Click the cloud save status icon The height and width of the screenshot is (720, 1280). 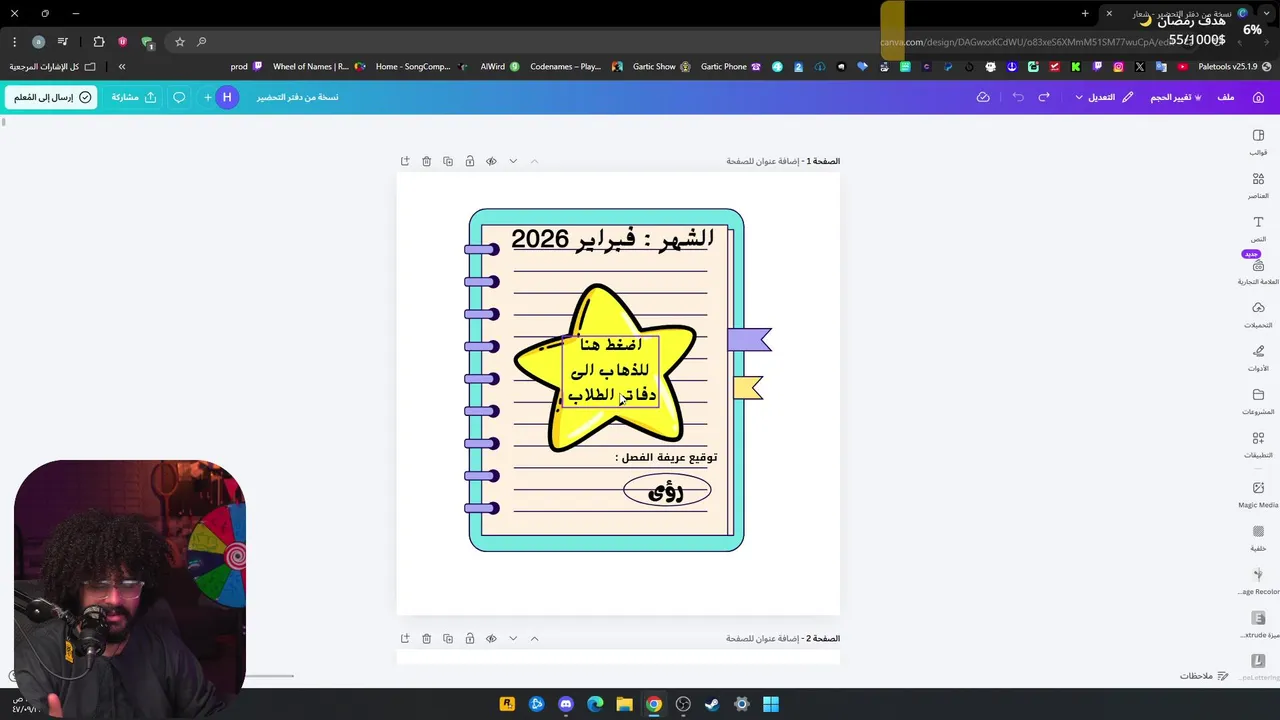983,97
